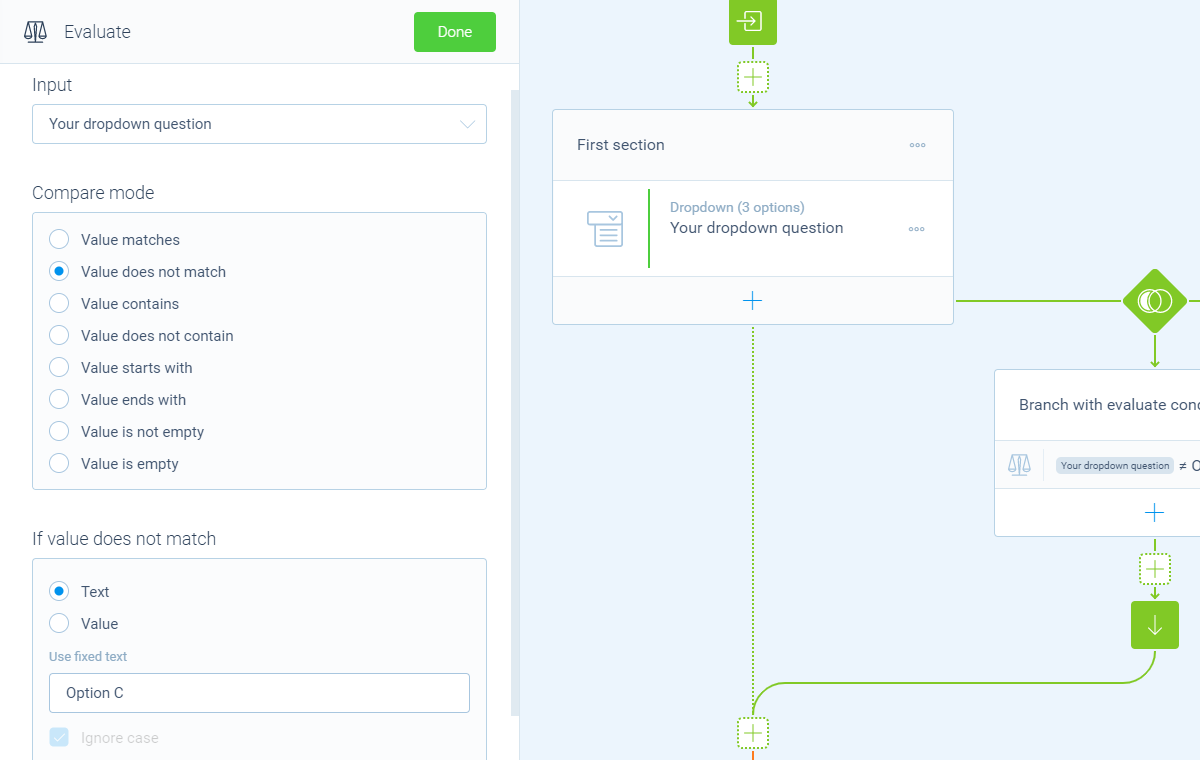
Task: Toggle the 'Ignore case' checkbox
Action: tap(59, 738)
